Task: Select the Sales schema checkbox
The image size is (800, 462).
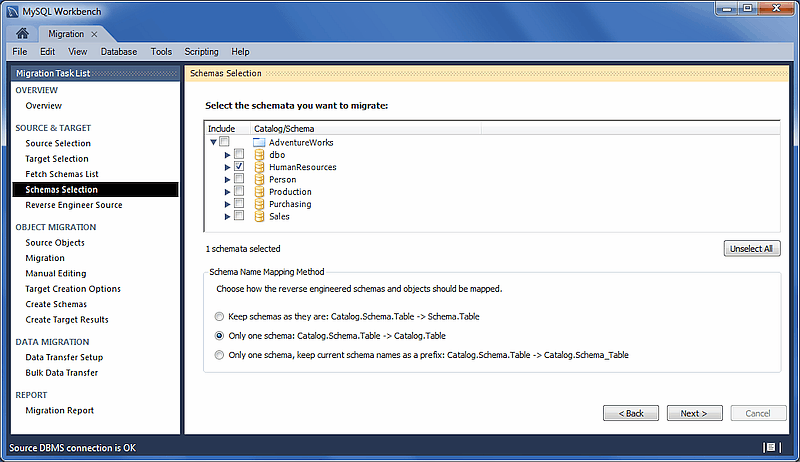Action: click(x=239, y=215)
